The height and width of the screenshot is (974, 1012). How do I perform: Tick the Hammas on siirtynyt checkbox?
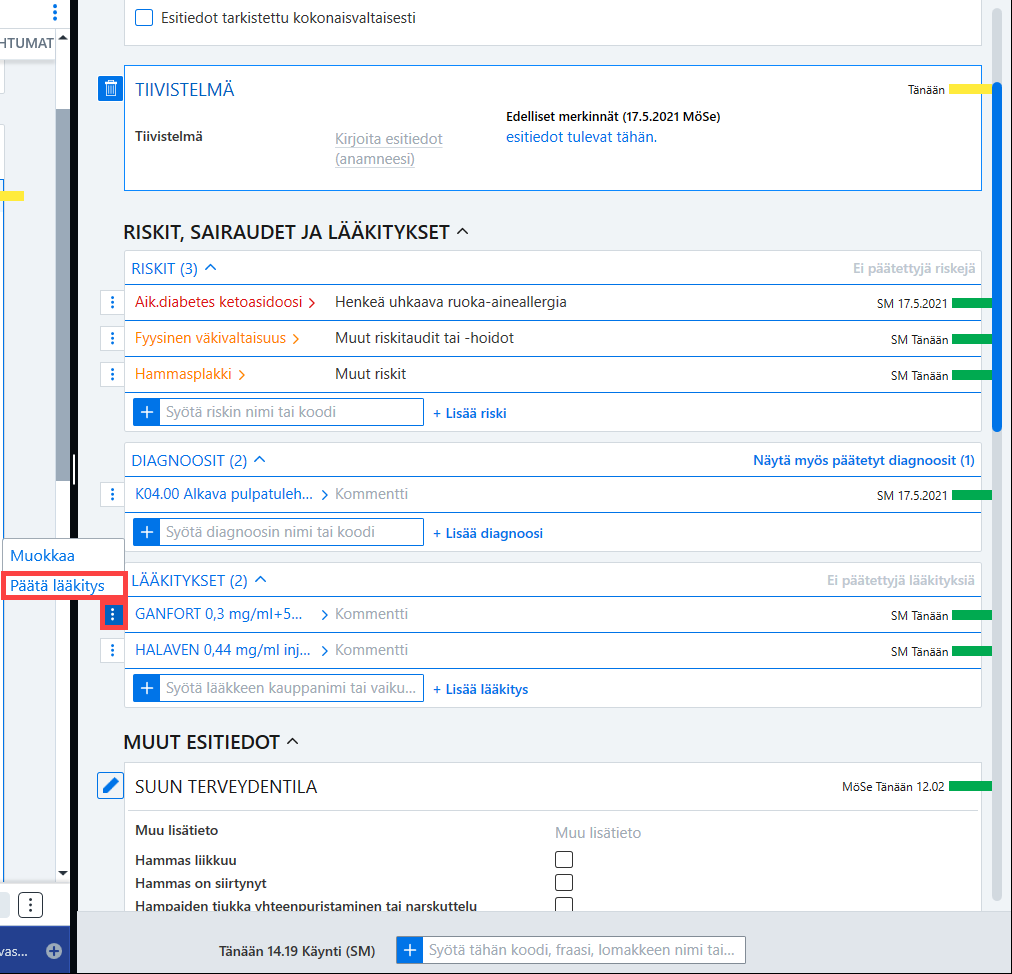pyautogui.click(x=564, y=882)
